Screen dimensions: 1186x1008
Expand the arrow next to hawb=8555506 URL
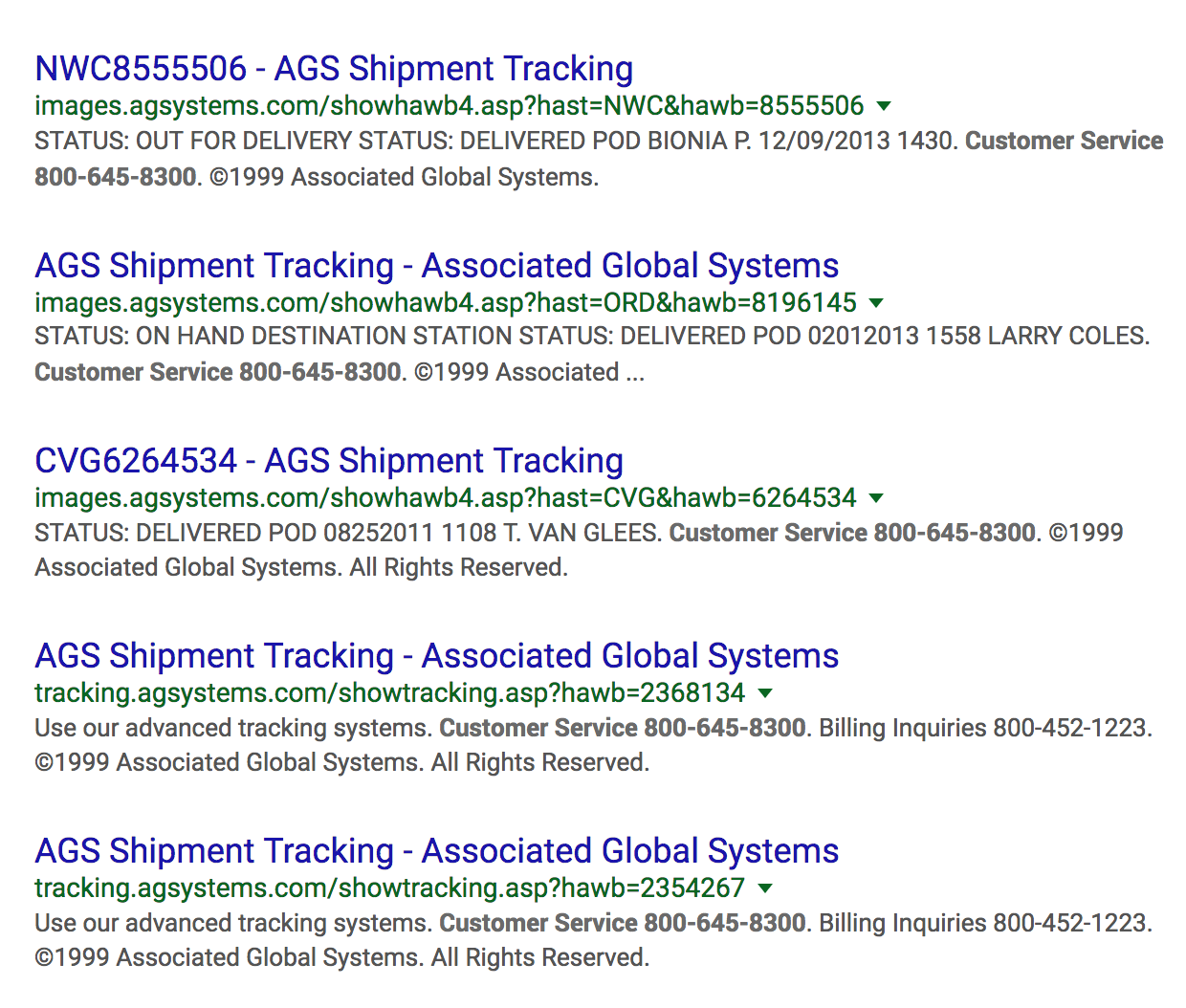[x=884, y=106]
